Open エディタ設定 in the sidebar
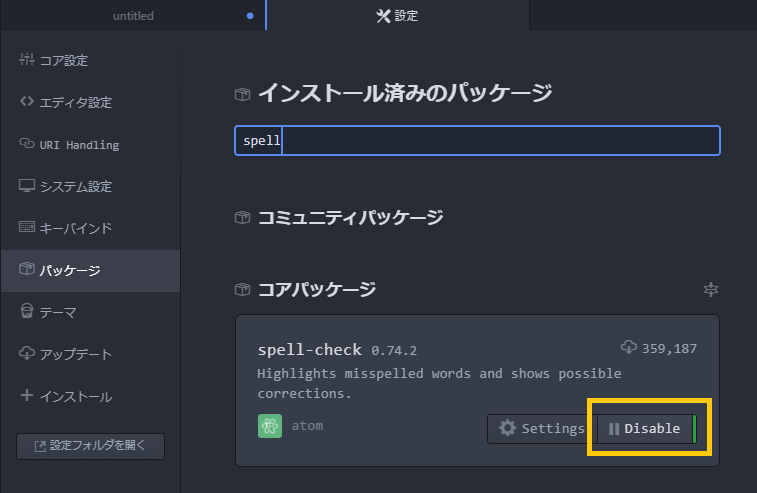The image size is (757, 493). point(90,102)
